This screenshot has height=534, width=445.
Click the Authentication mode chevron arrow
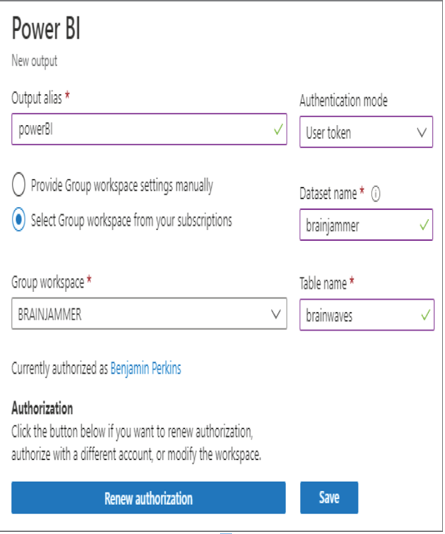coord(422,132)
